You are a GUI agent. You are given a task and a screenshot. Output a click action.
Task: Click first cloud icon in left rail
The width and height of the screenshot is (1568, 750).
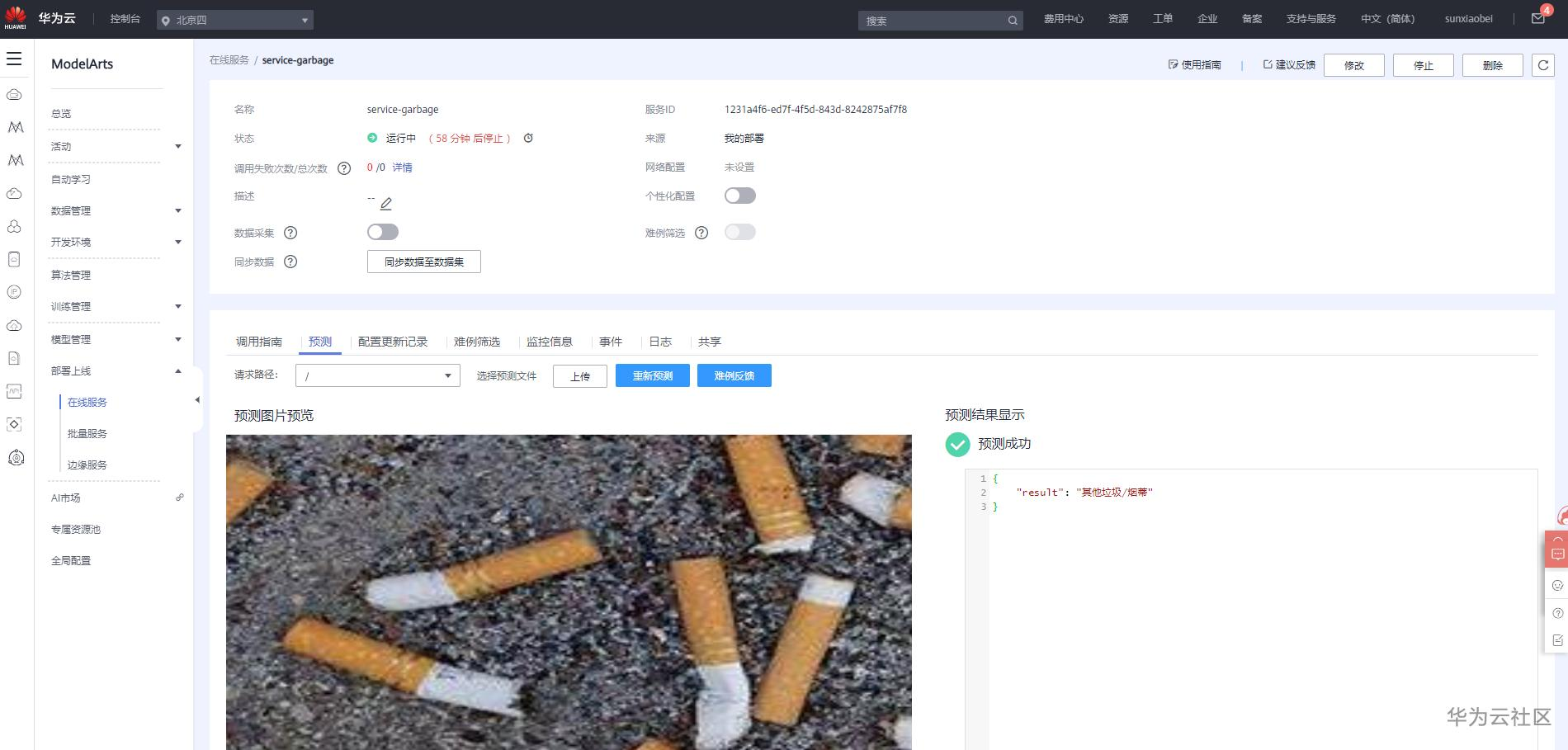pos(15,95)
